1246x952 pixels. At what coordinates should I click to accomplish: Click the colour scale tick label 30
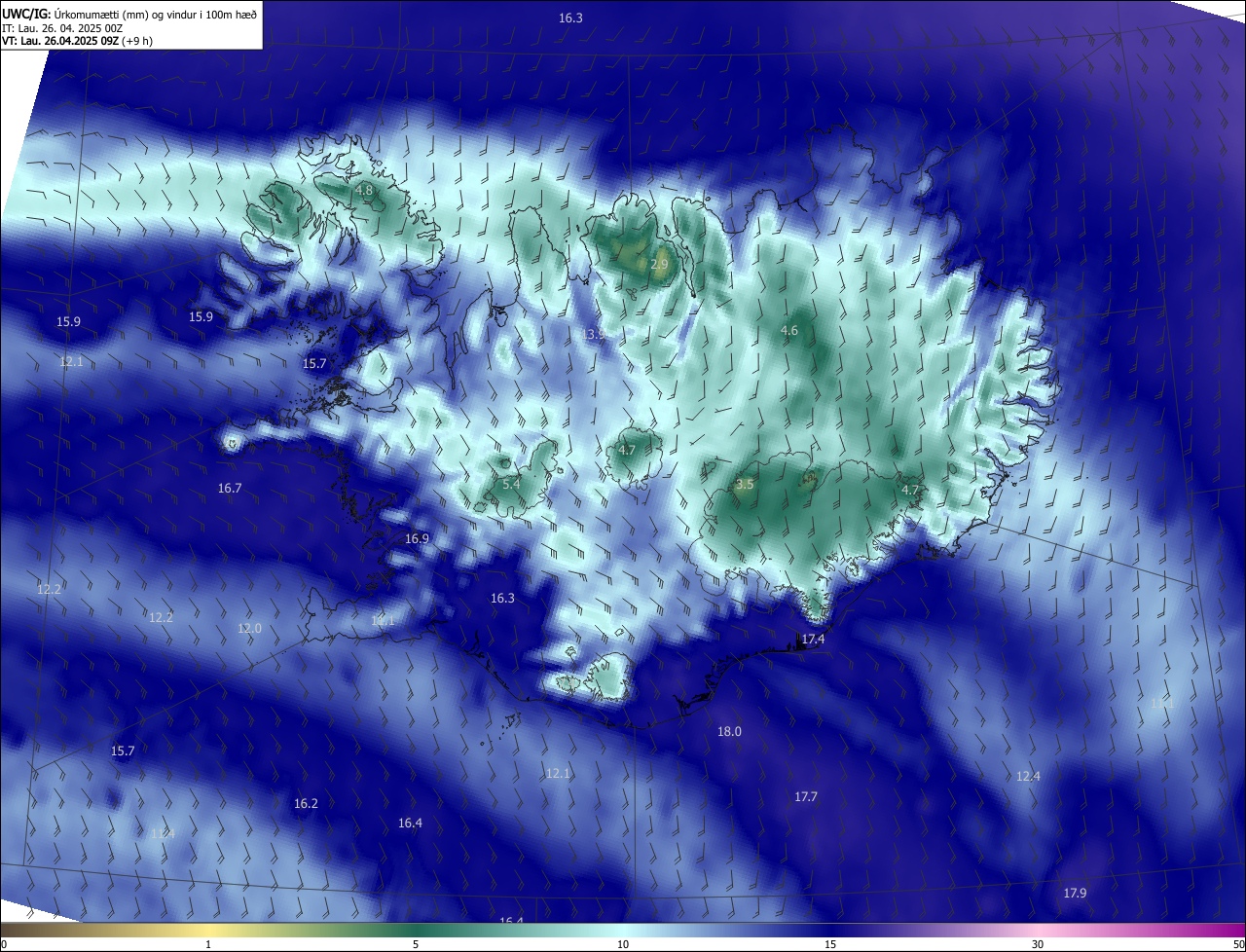[x=1038, y=945]
